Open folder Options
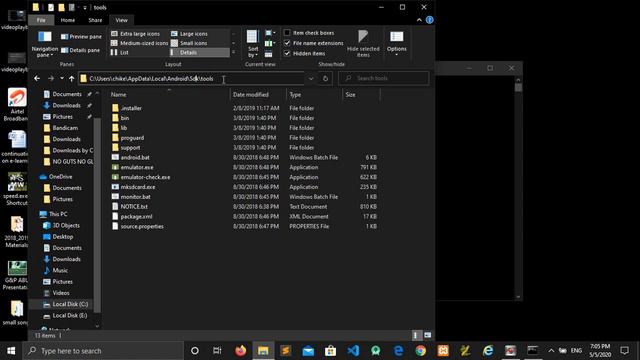 (396, 44)
